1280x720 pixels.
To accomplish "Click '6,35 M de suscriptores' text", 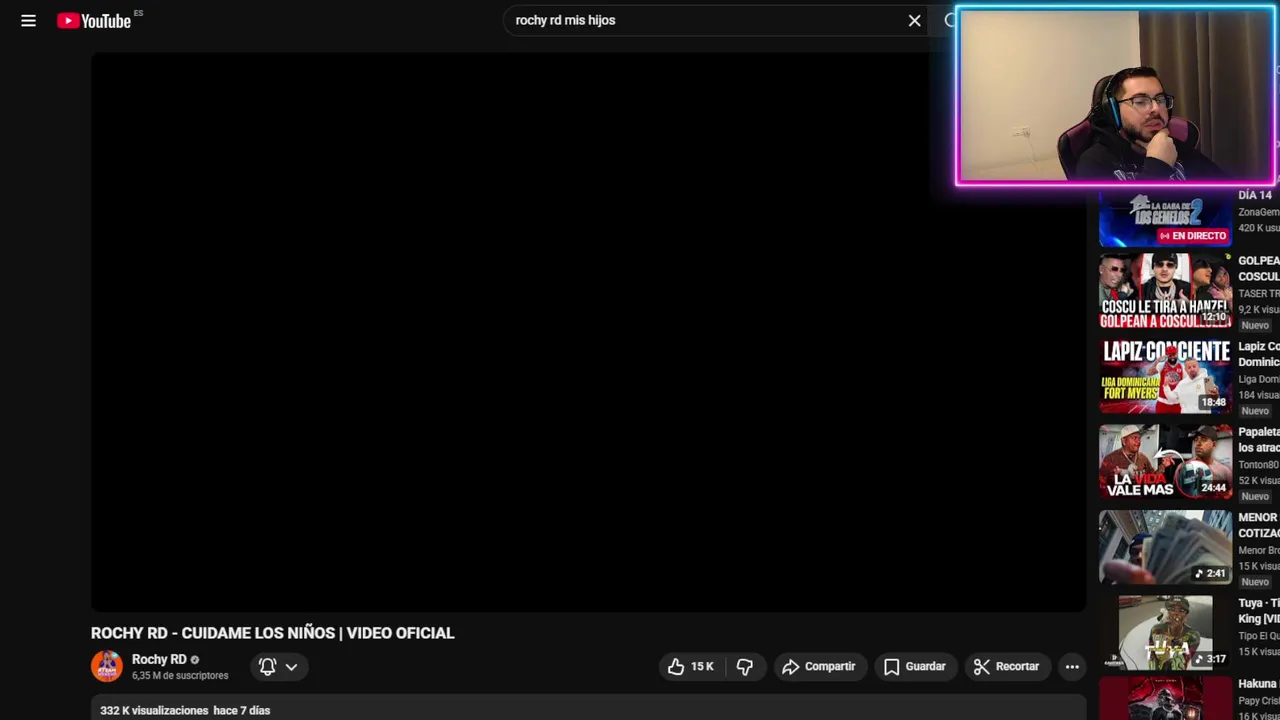I will (180, 676).
